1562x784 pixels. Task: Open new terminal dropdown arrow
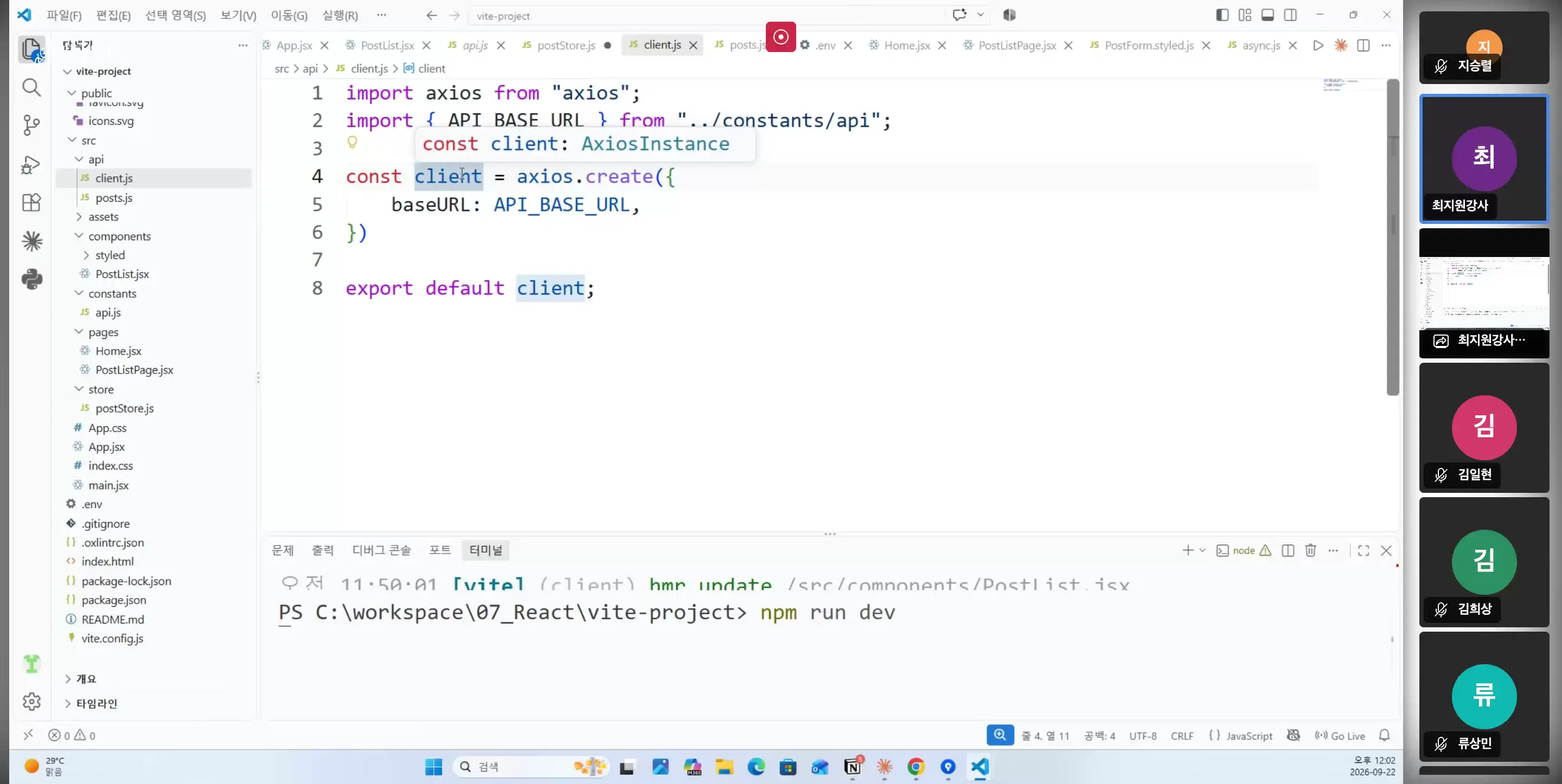click(1202, 550)
